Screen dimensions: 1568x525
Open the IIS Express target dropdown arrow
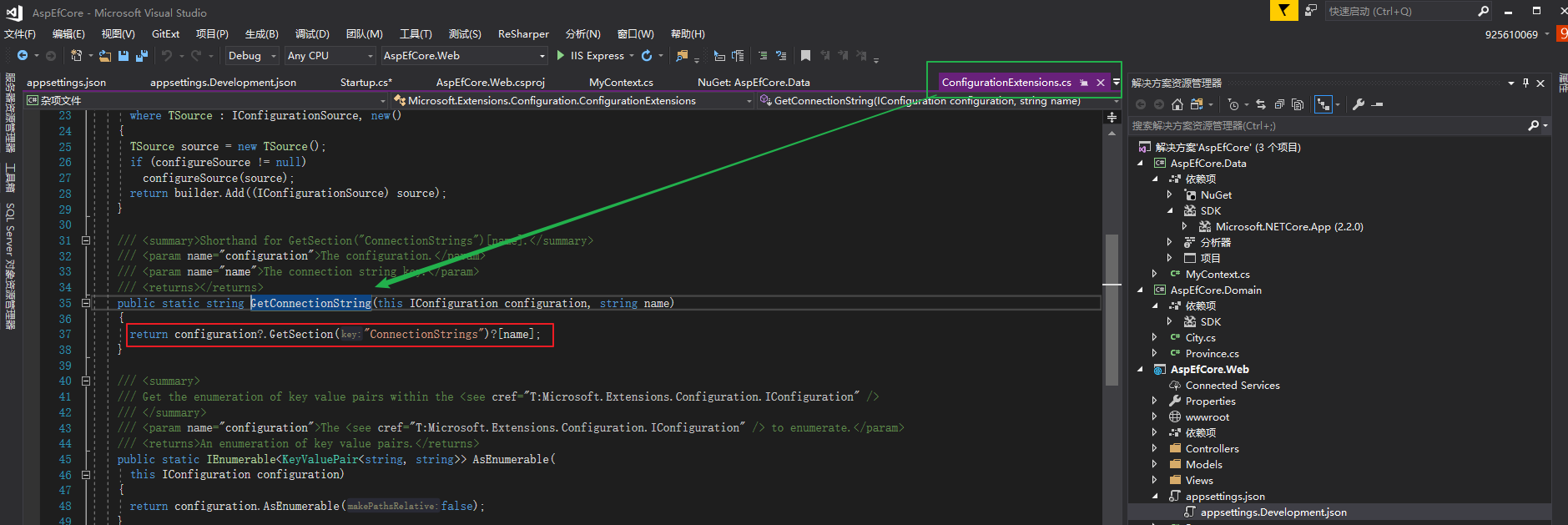point(631,56)
